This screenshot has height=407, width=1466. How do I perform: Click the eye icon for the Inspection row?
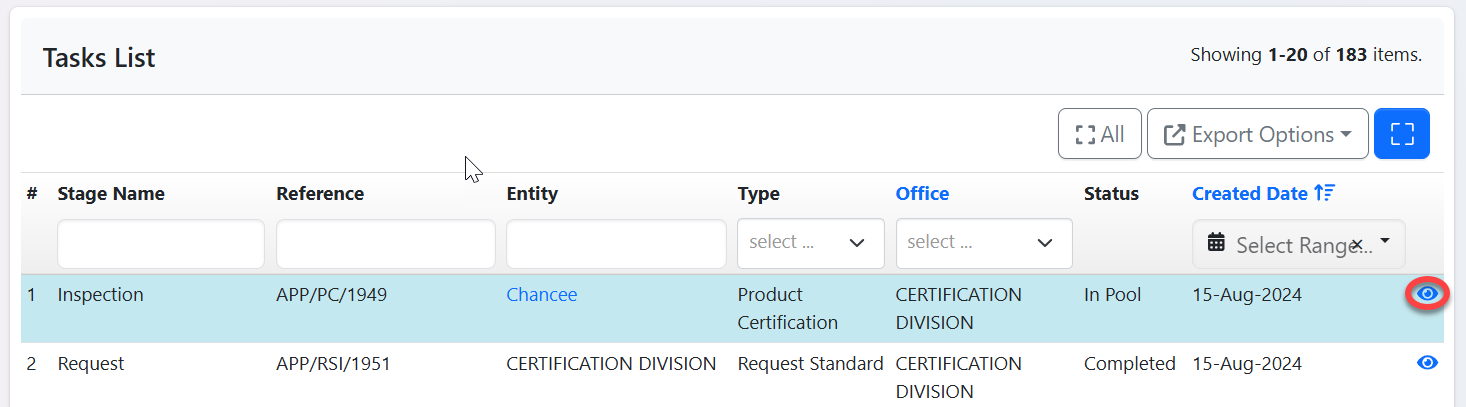click(x=1427, y=294)
